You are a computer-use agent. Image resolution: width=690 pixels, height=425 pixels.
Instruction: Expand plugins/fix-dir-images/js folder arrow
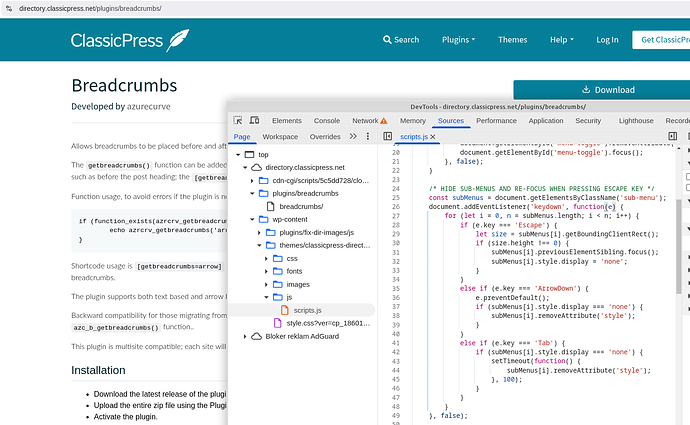[259, 232]
